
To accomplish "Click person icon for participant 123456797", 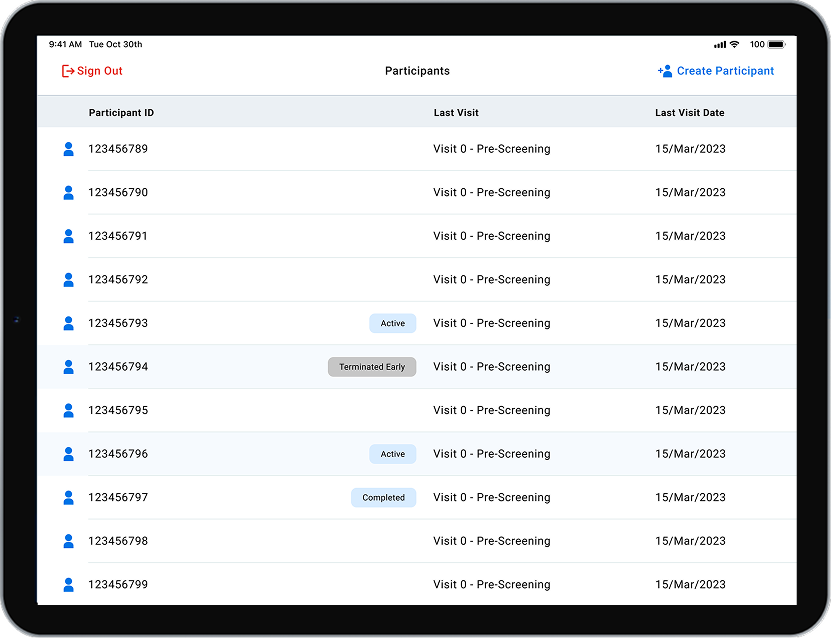I will (x=69, y=499).
